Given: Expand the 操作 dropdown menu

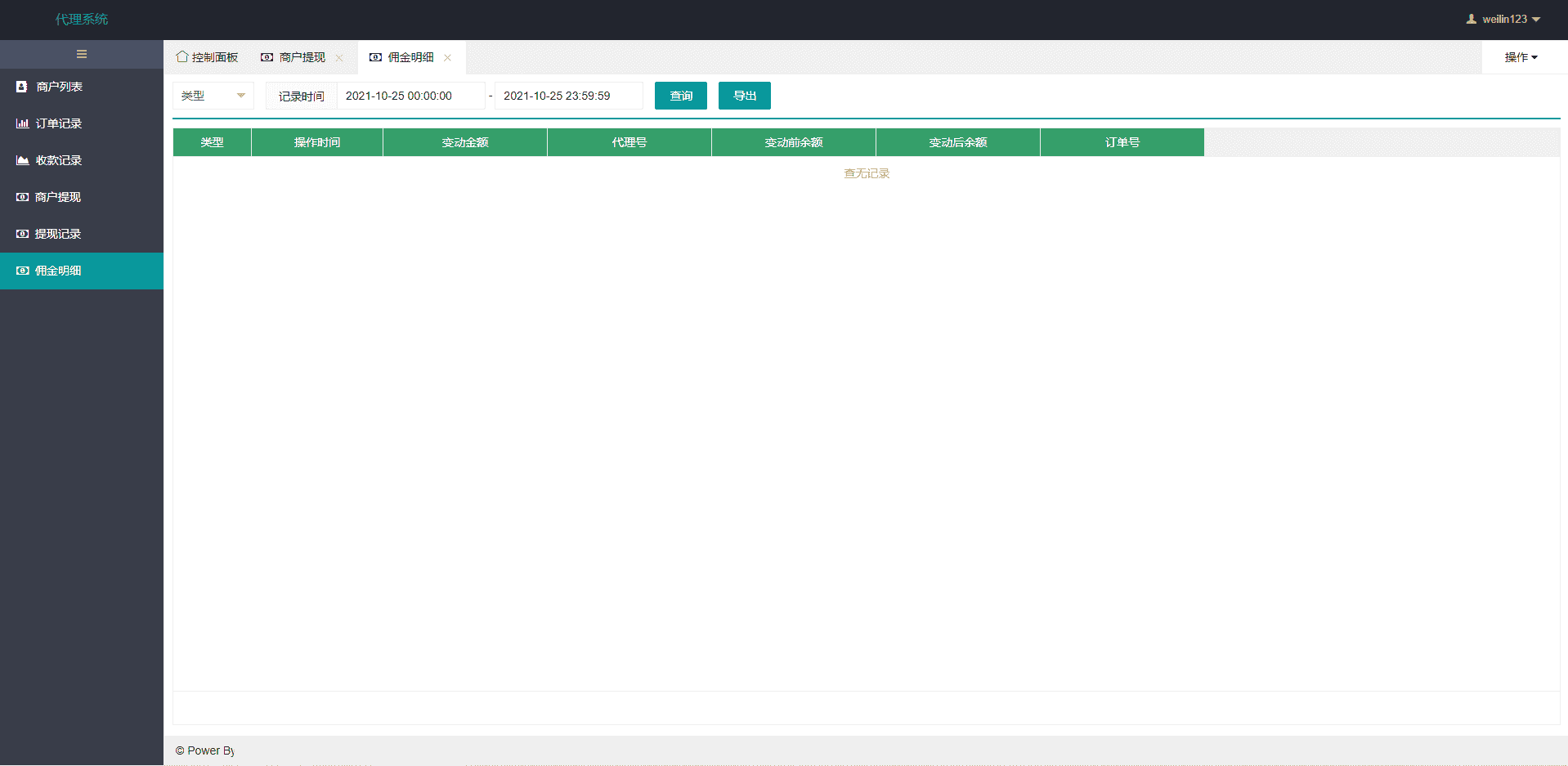Looking at the screenshot, I should (1521, 57).
